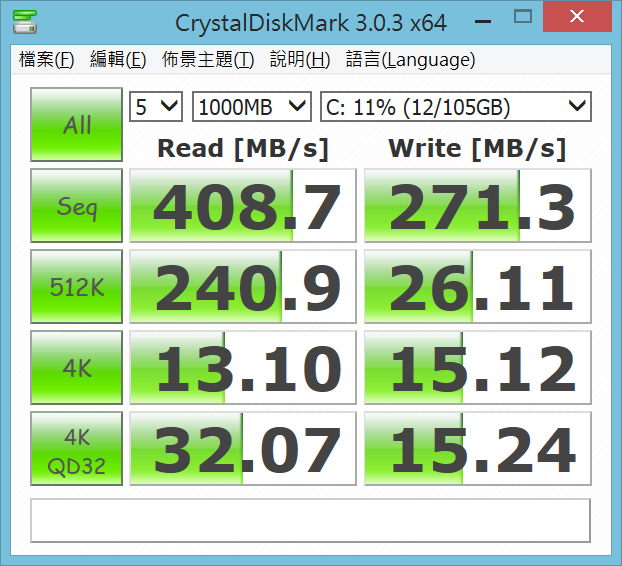Click the empty comment field at bottom
622x566 pixels.
coord(311,520)
